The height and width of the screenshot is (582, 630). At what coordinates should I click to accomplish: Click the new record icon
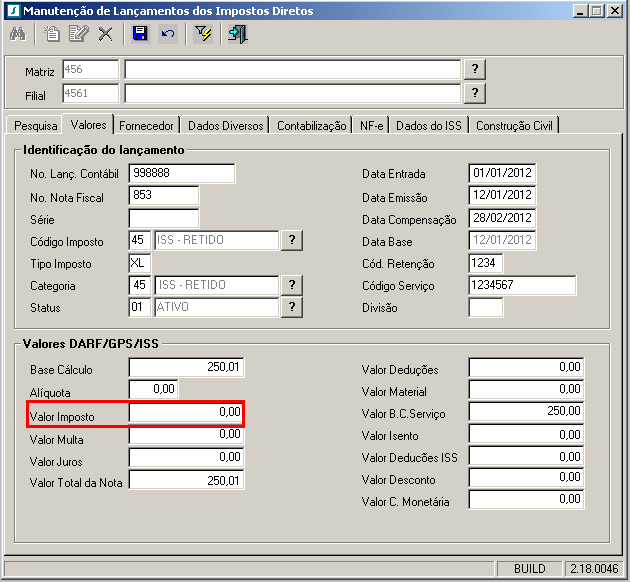[x=52, y=34]
